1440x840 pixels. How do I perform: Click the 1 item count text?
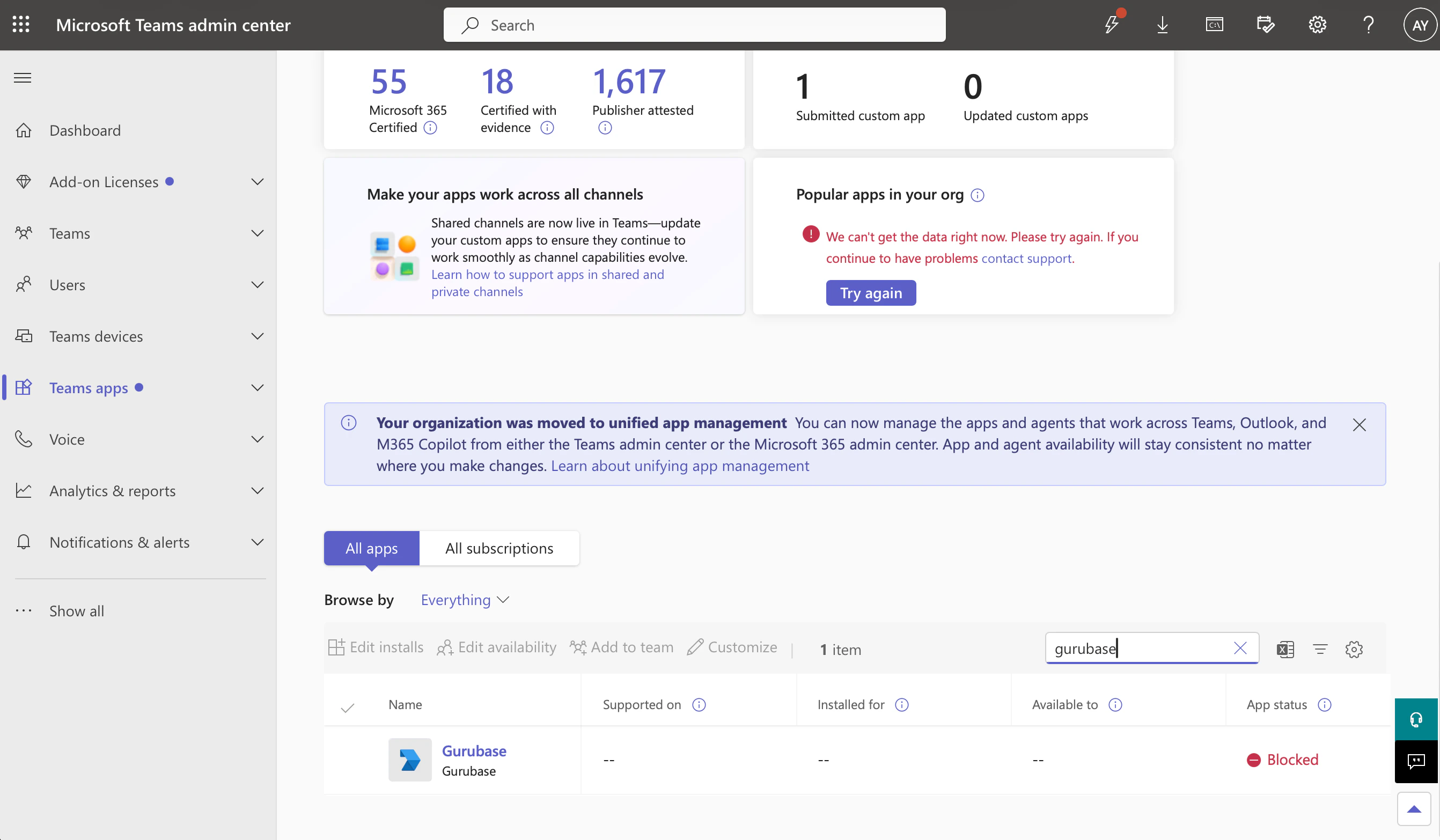[840, 650]
